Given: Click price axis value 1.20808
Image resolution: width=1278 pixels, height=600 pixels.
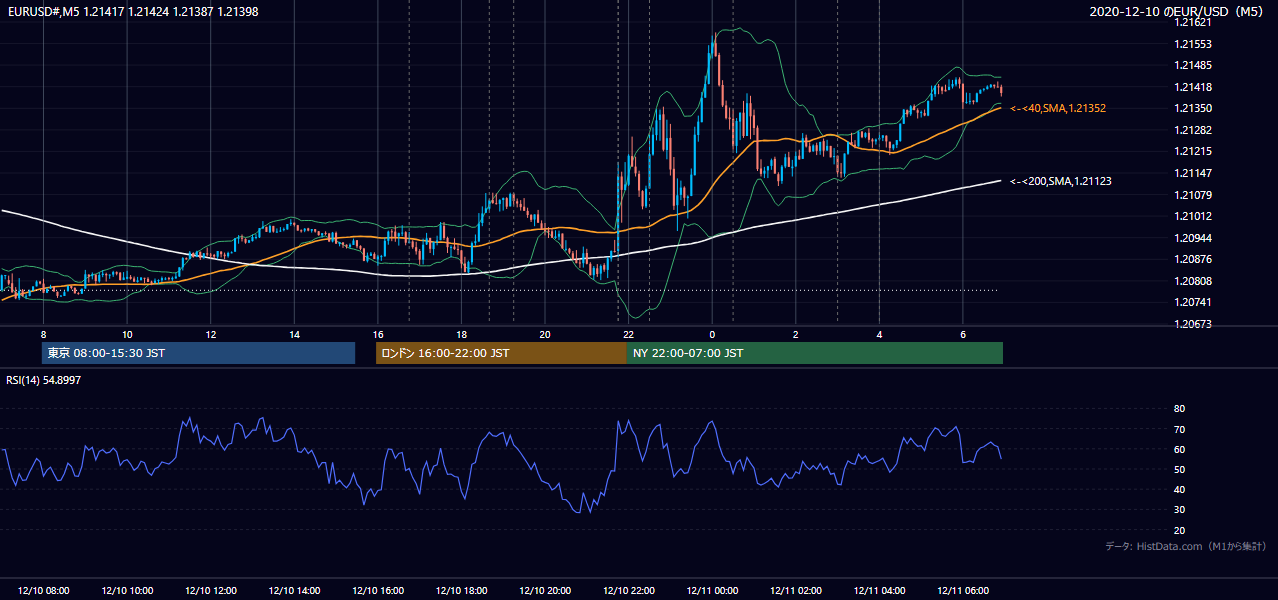Looking at the screenshot, I should pyautogui.click(x=1194, y=281).
